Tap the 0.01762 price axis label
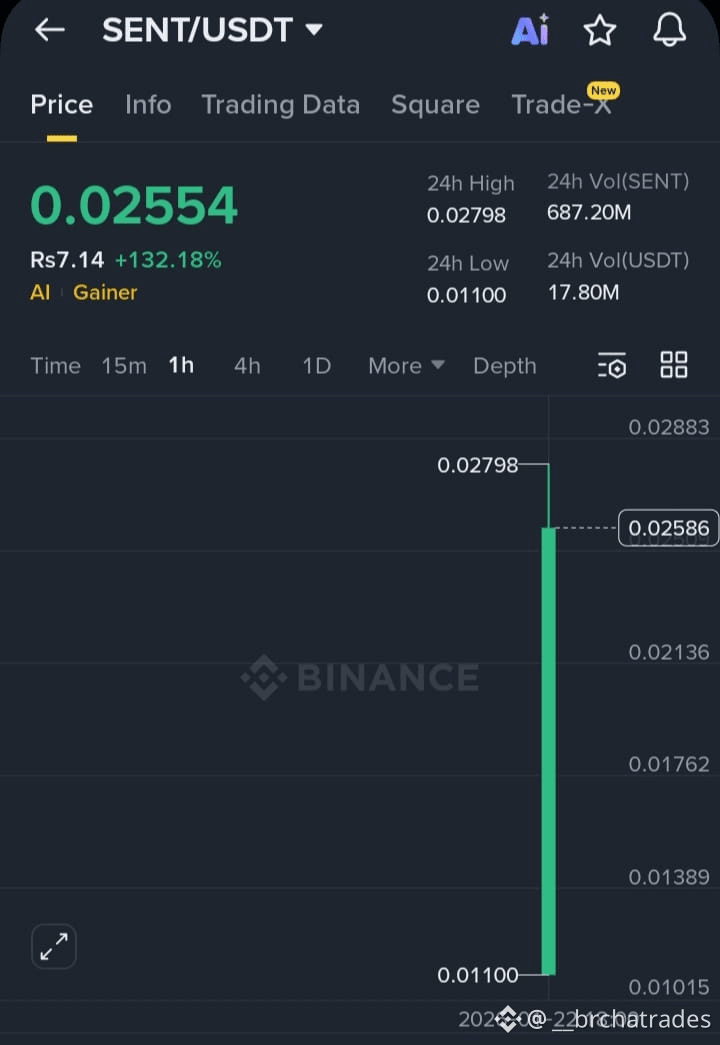The height and width of the screenshot is (1045, 720). click(x=669, y=764)
